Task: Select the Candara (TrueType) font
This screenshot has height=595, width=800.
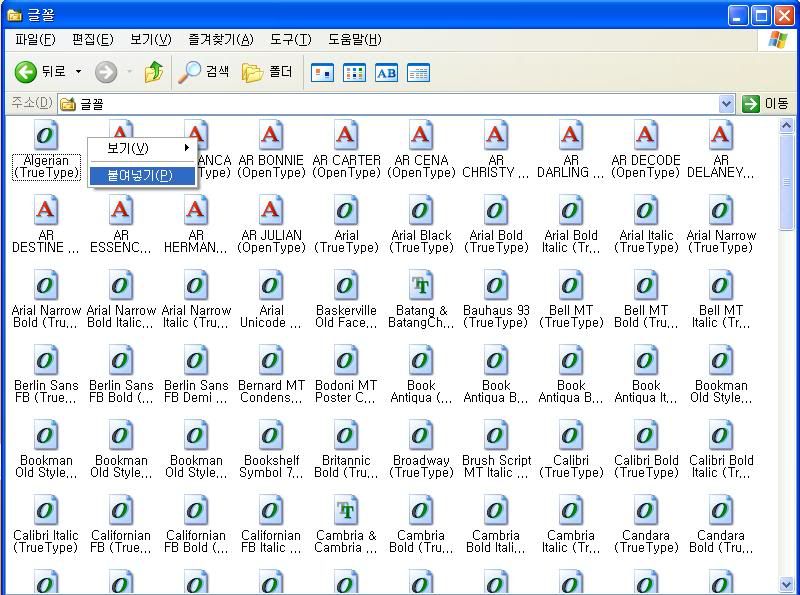Action: (646, 525)
